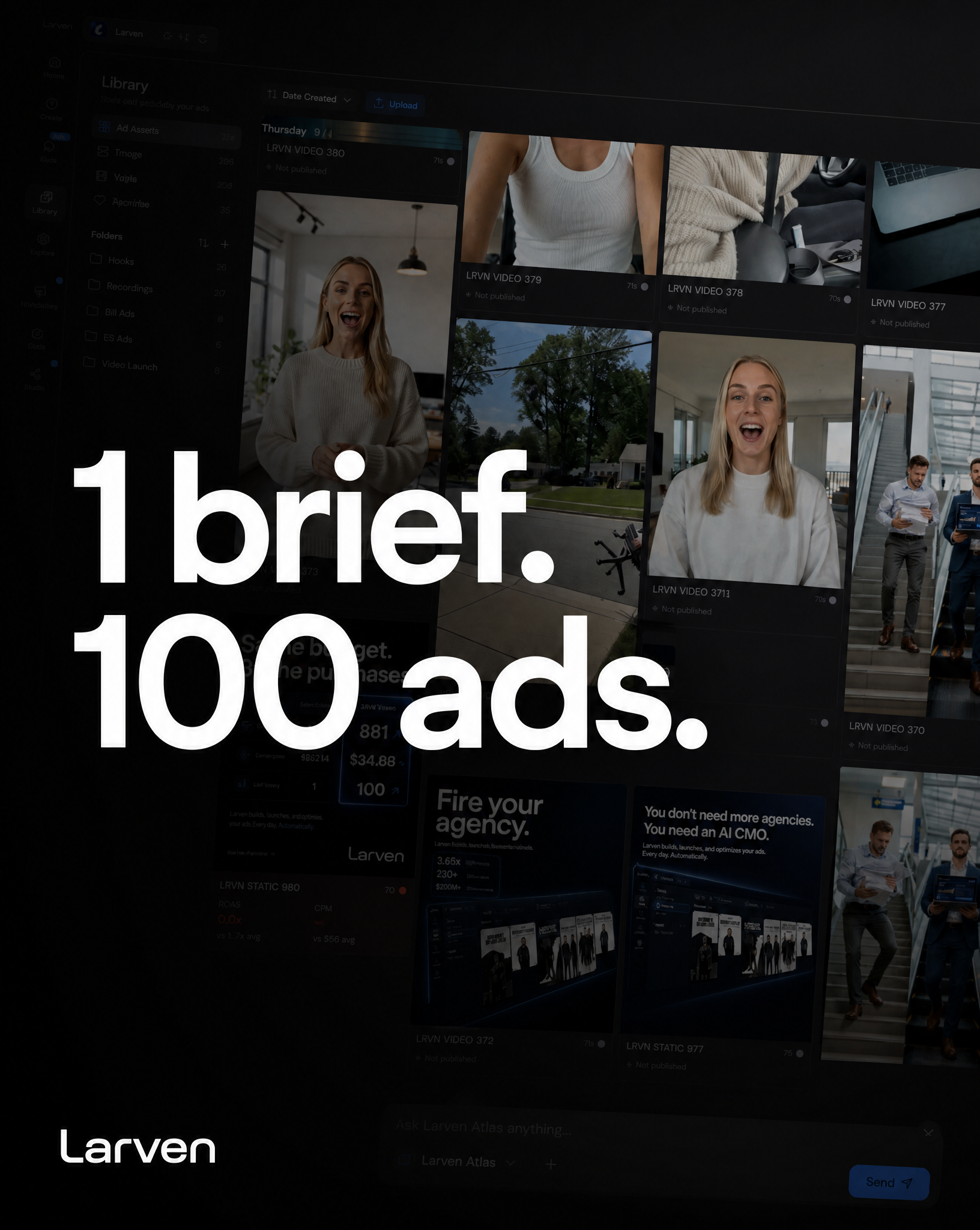Open the cream sweater car video thumbnail

(x=764, y=217)
